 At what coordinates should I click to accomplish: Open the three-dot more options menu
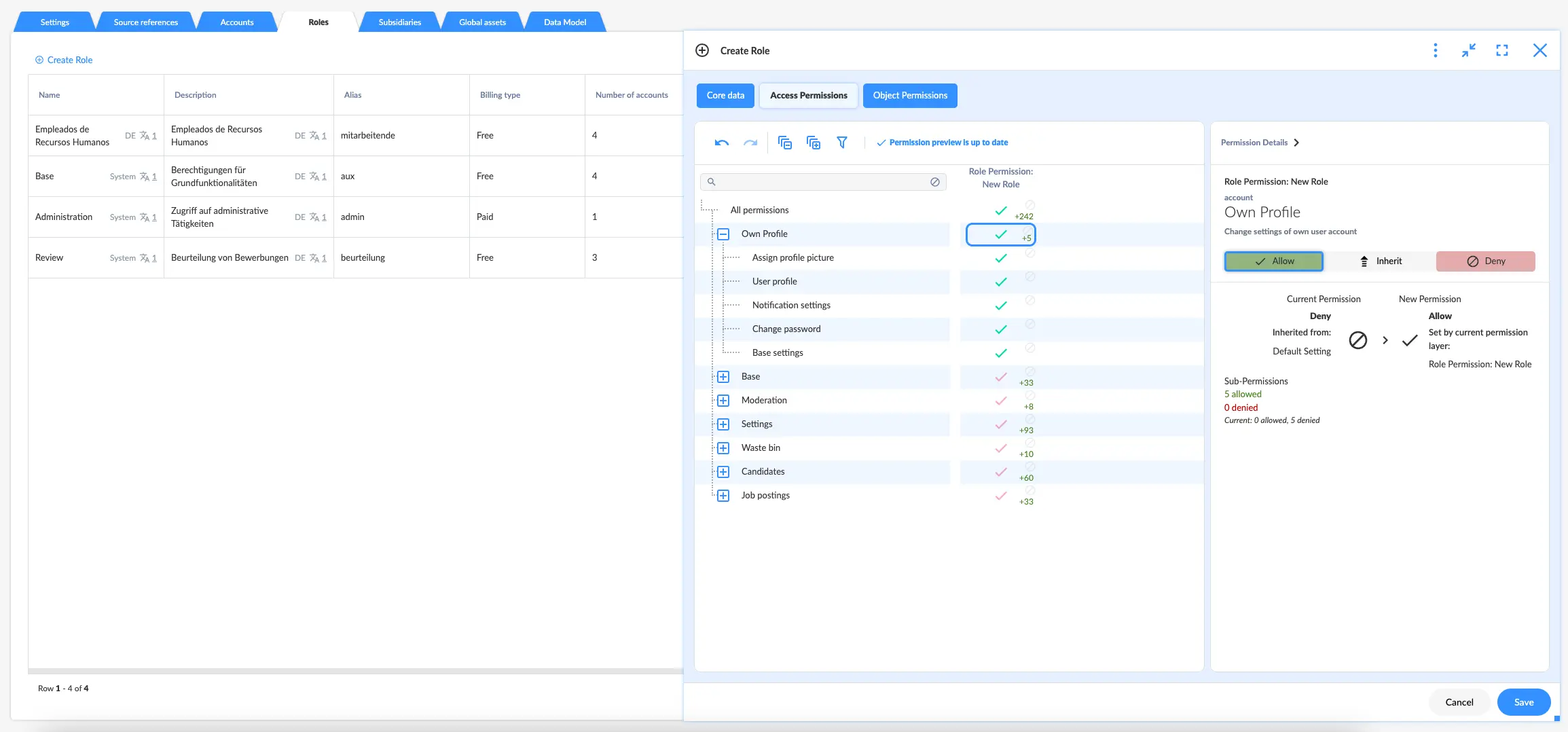pos(1435,50)
